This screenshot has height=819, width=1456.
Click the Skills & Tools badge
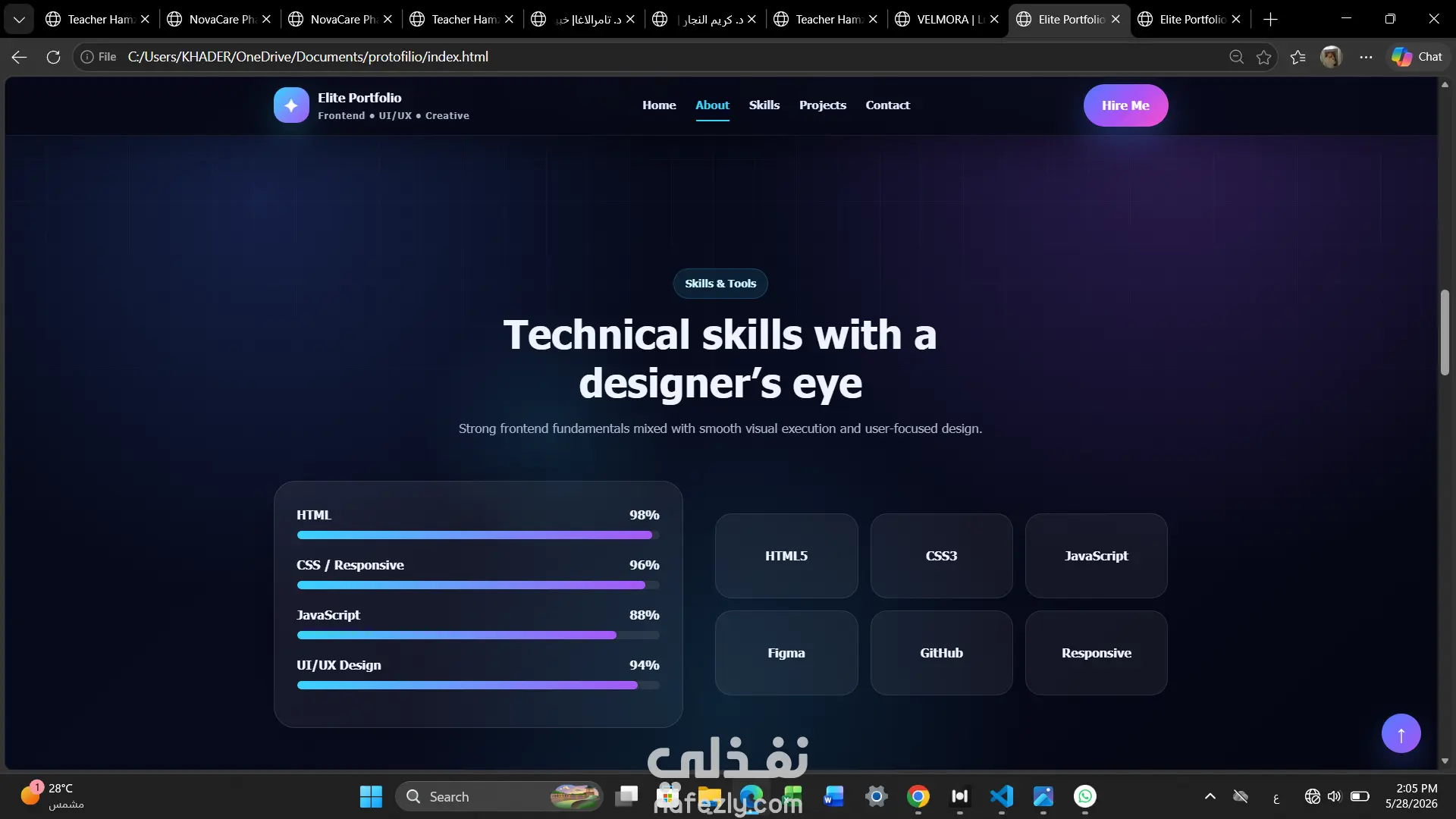click(720, 284)
